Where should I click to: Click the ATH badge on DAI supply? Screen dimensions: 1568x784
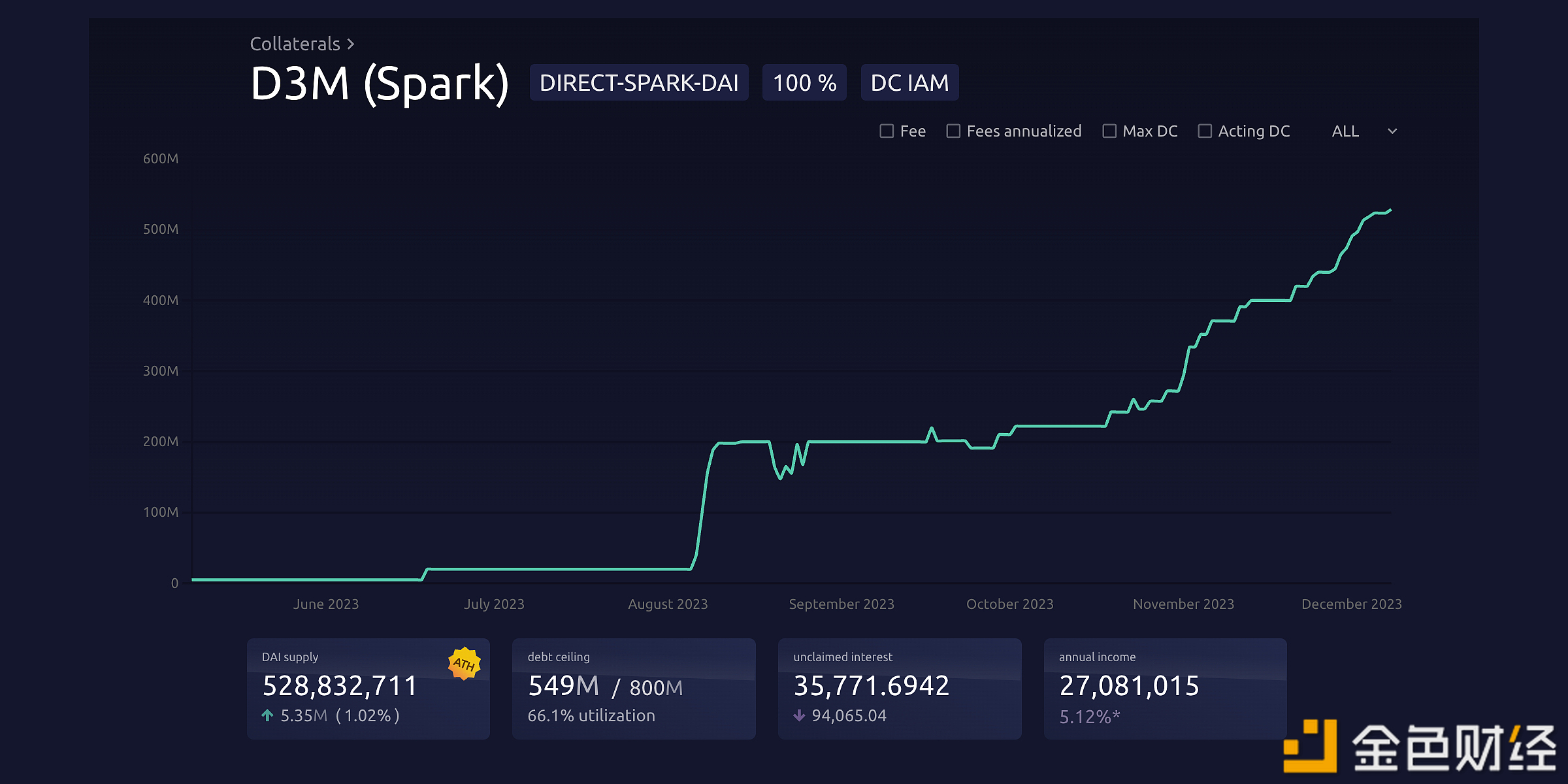(x=465, y=664)
